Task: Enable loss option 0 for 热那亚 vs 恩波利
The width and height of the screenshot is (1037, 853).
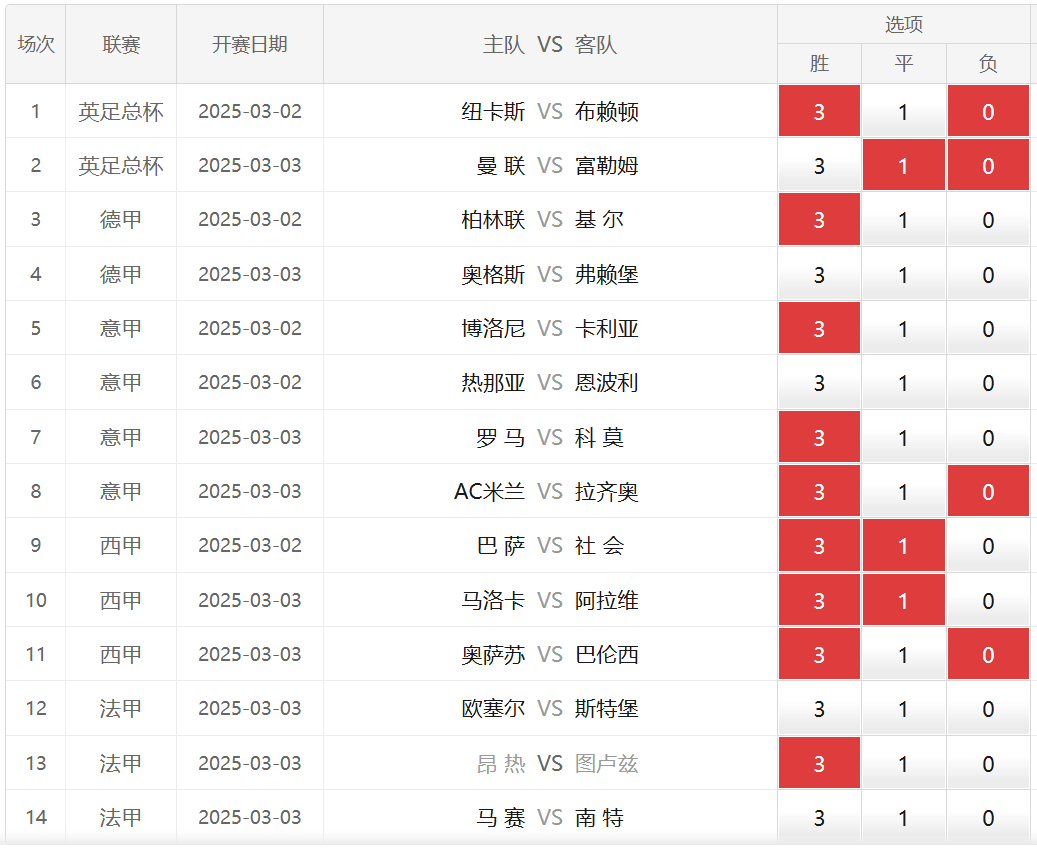Action: [x=988, y=383]
